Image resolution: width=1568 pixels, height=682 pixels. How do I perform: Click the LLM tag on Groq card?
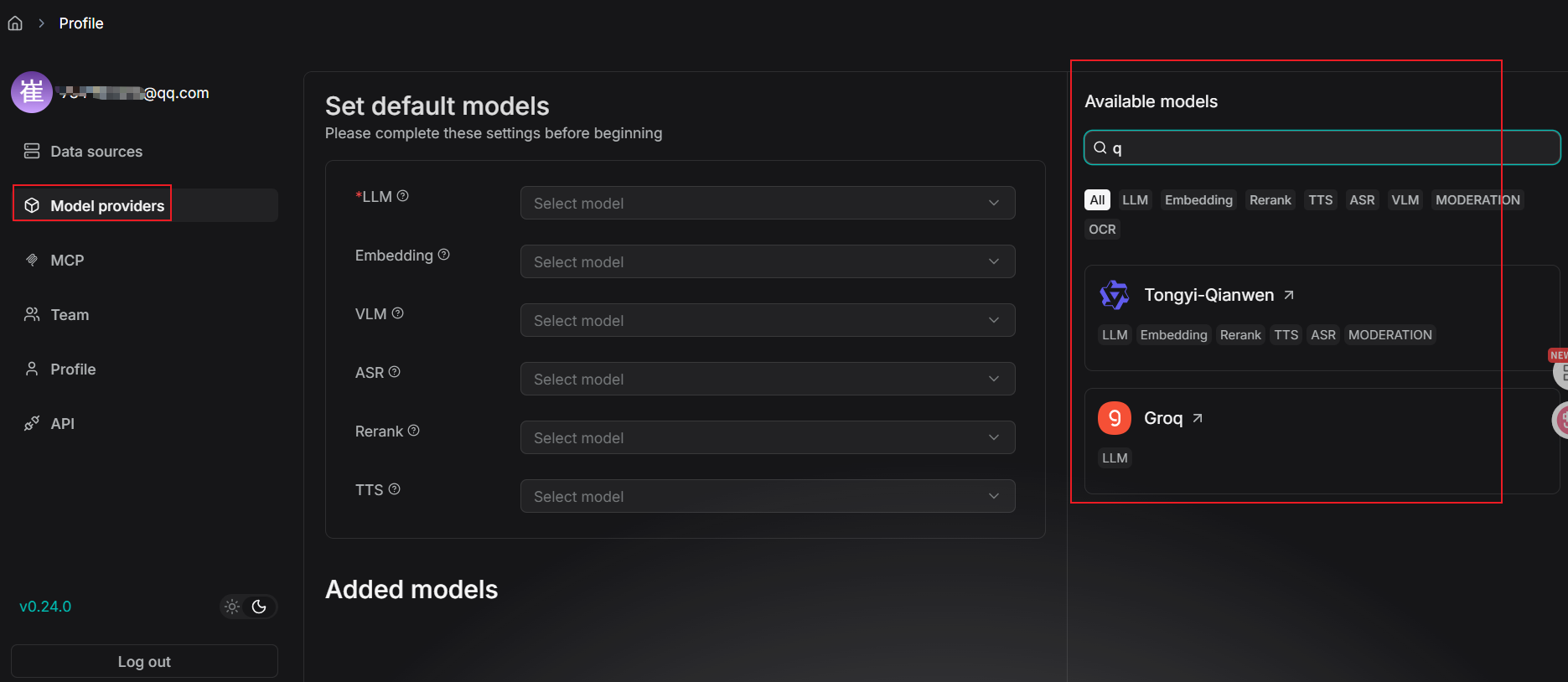[1115, 458]
